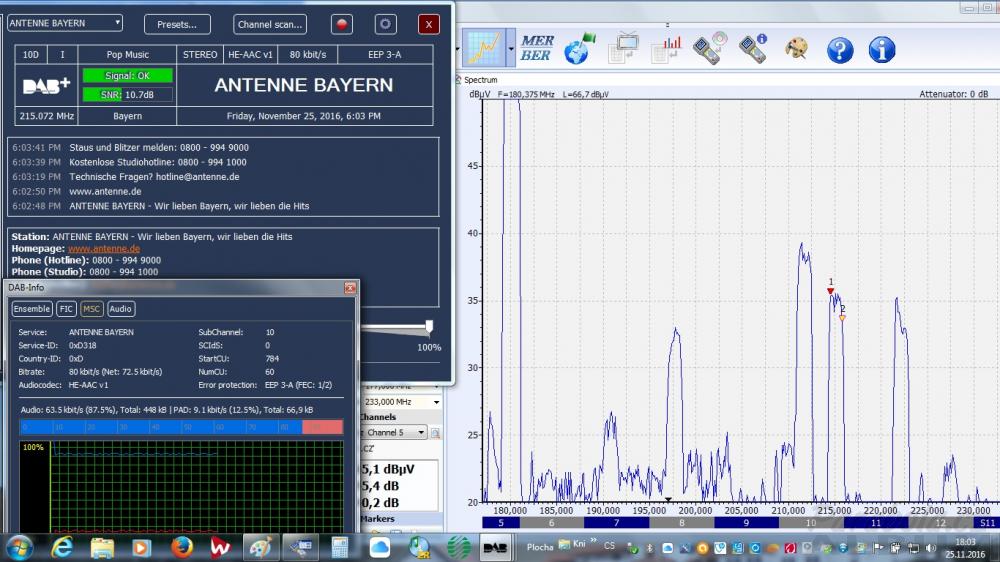Viewport: 1000px width, 562px height.
Task: Open the Paint taskbar icon
Action: (260, 547)
